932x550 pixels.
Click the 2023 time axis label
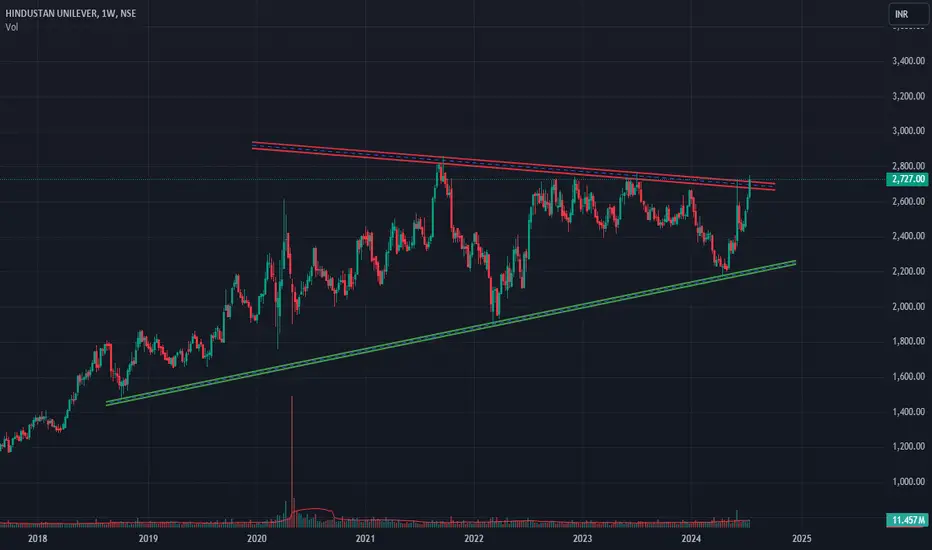[582, 539]
